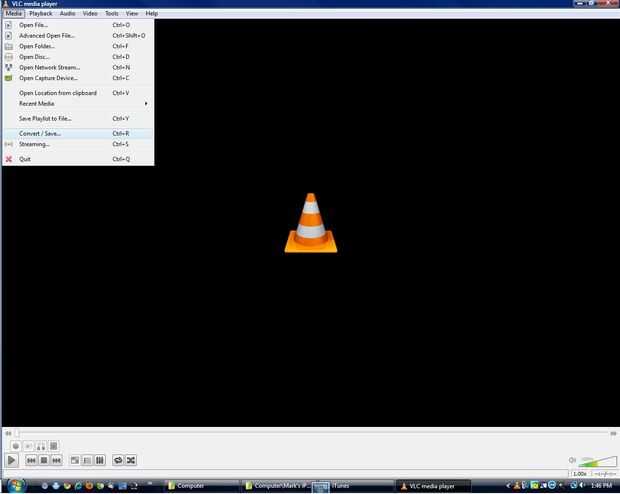Click the Streaming entry icon
Image resolution: width=620 pixels, height=494 pixels.
[8, 144]
